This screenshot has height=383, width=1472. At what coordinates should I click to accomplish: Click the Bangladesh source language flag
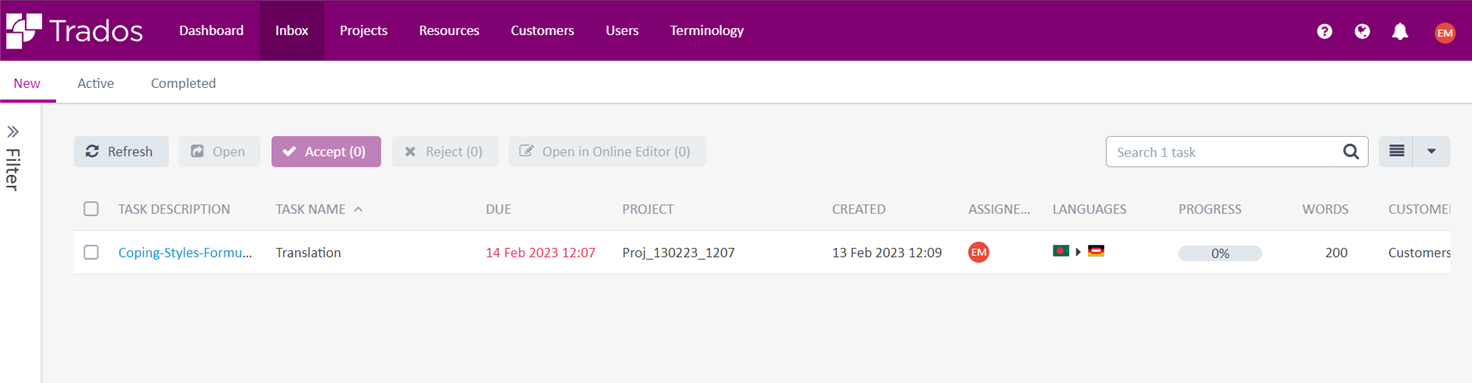(1061, 252)
